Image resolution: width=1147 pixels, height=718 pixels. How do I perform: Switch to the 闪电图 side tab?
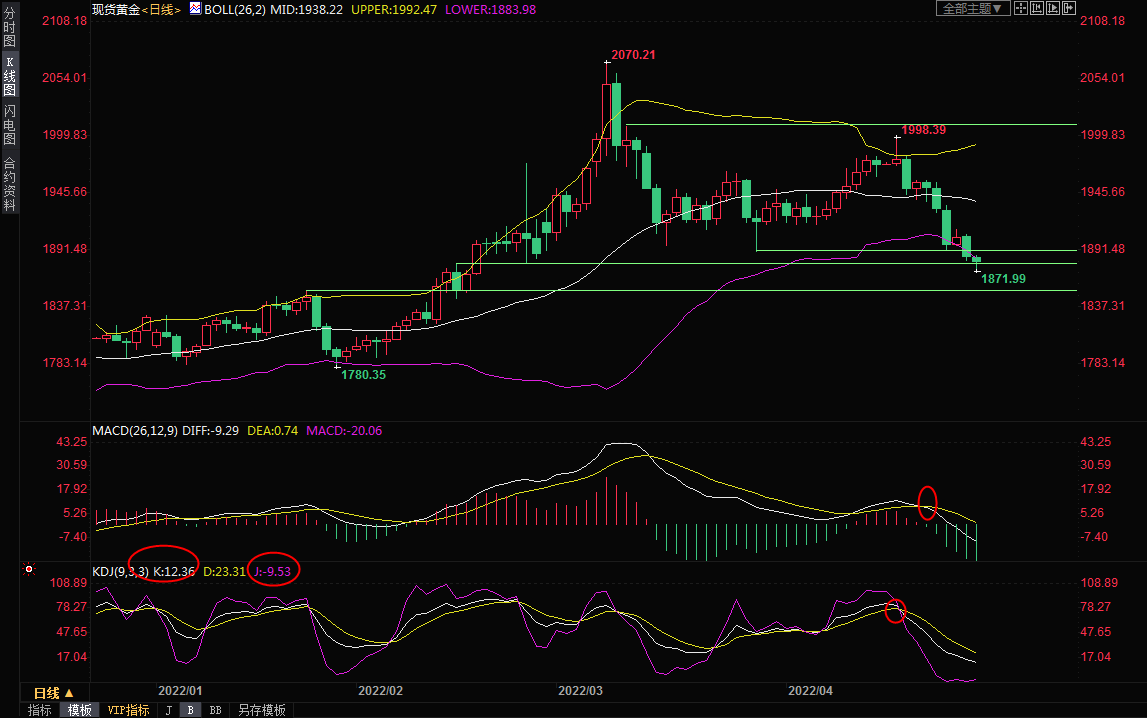(x=9, y=125)
